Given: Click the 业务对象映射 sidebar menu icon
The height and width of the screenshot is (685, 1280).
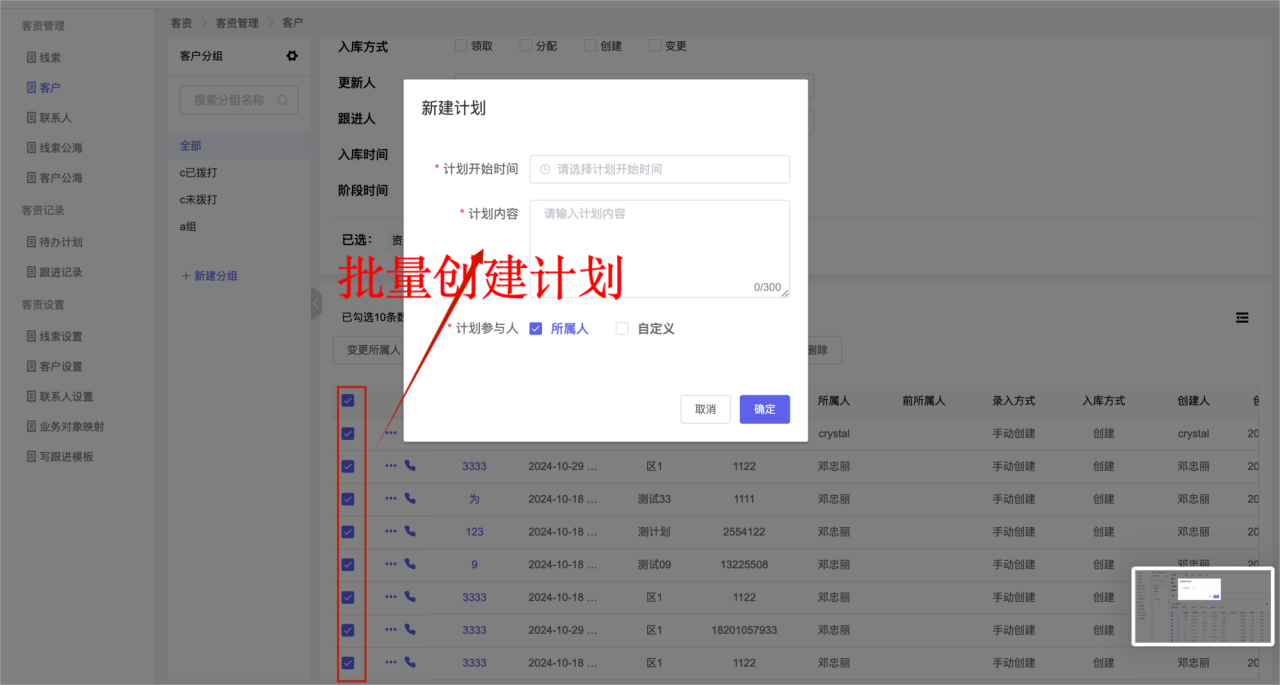Looking at the screenshot, I should [31, 427].
